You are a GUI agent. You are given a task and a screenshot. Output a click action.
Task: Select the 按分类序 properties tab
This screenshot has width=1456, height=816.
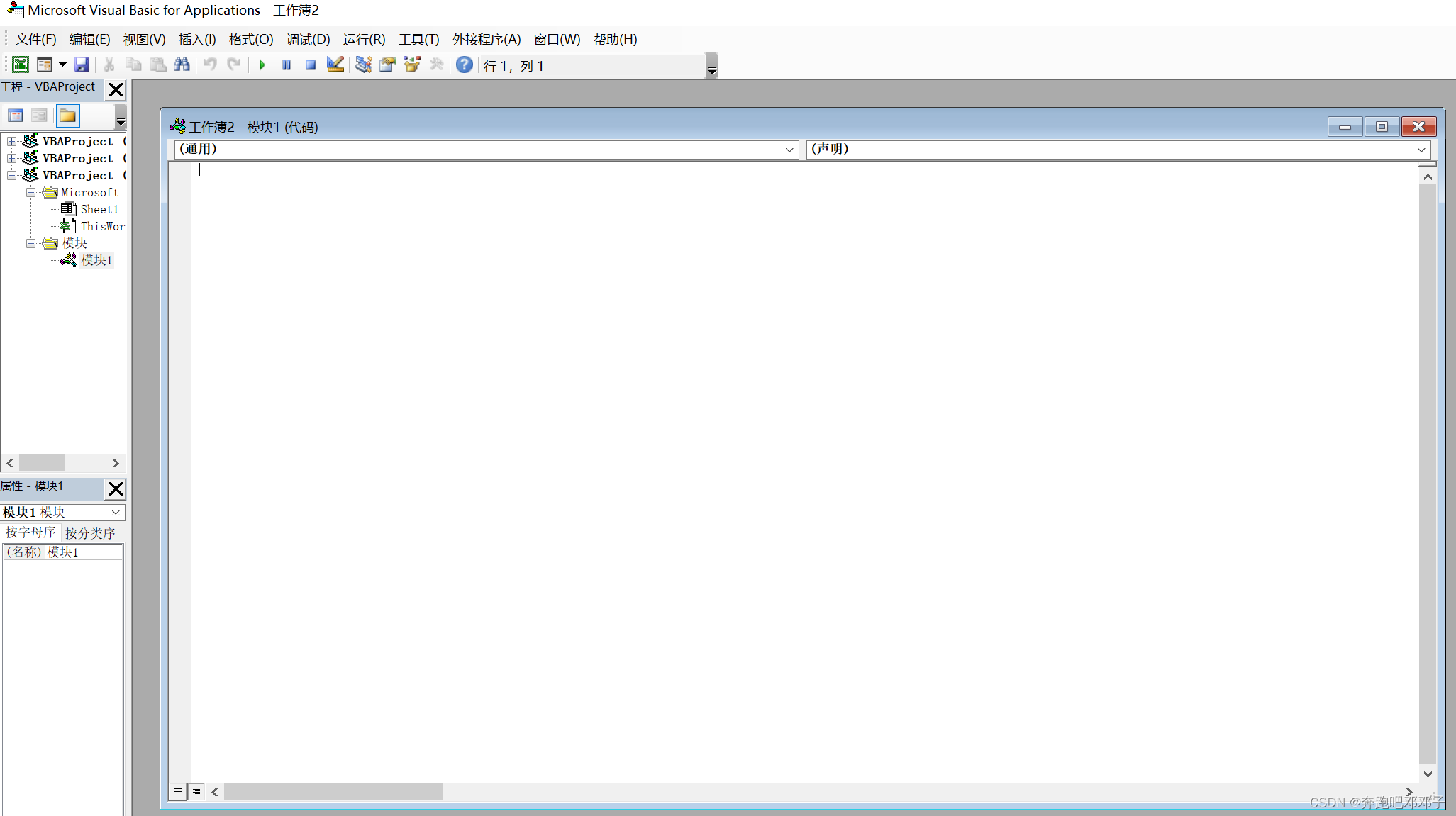[x=90, y=532]
